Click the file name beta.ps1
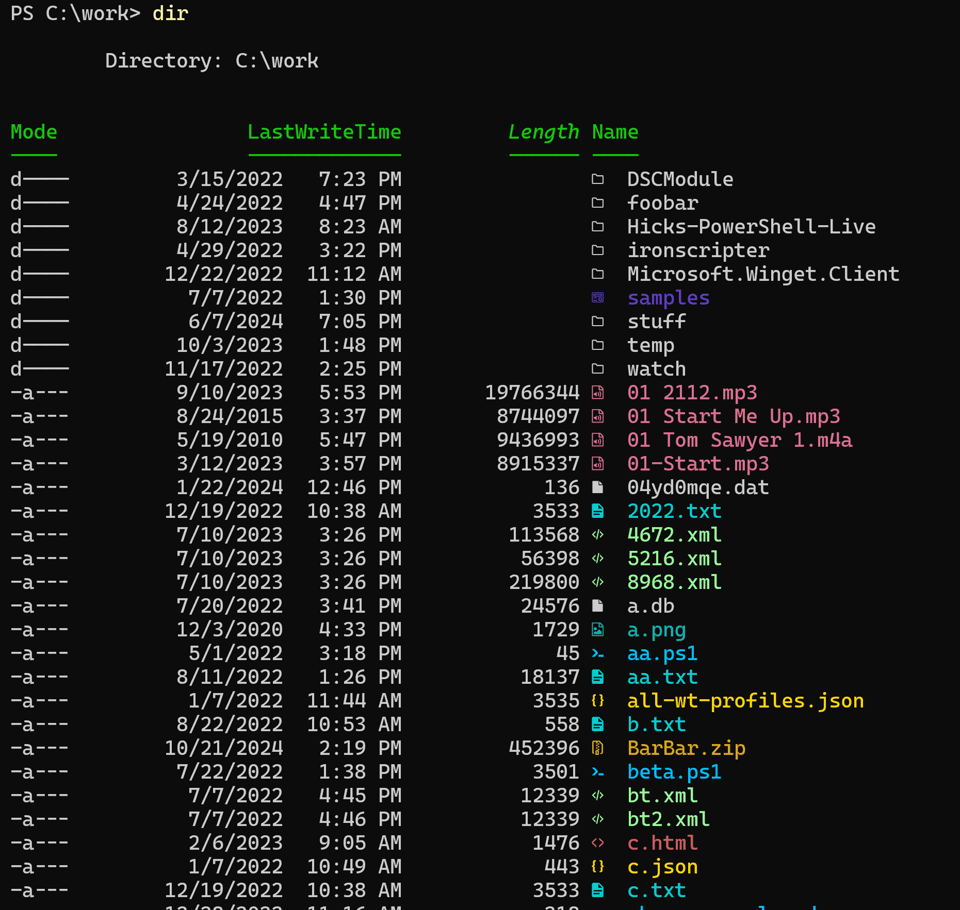960x910 pixels. 675,772
